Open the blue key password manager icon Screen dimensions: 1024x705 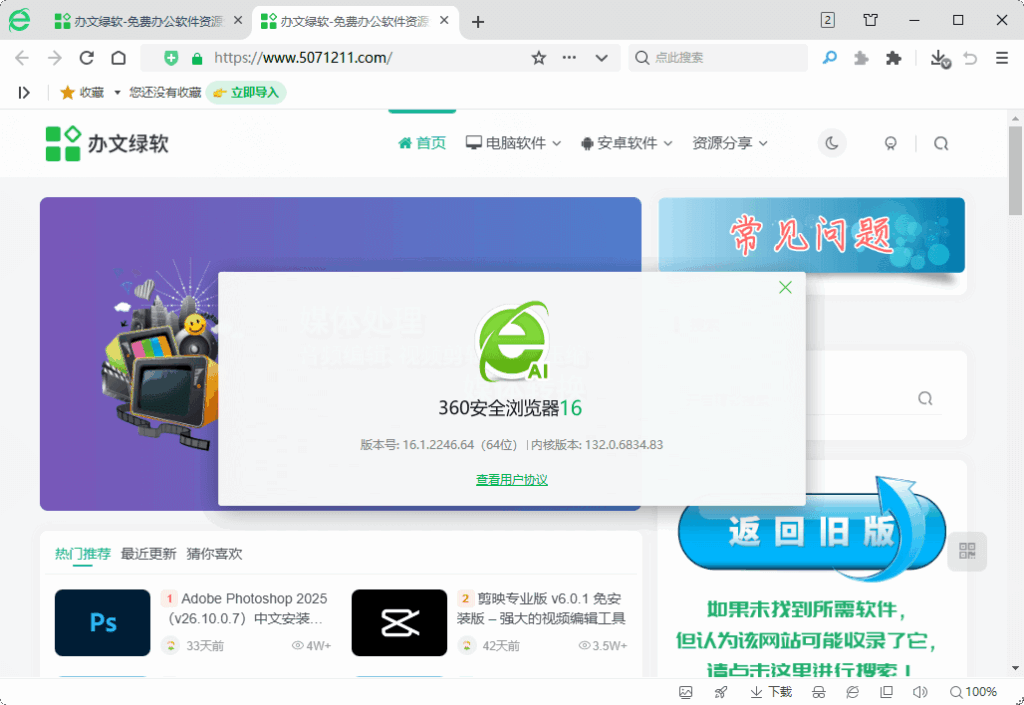click(829, 58)
